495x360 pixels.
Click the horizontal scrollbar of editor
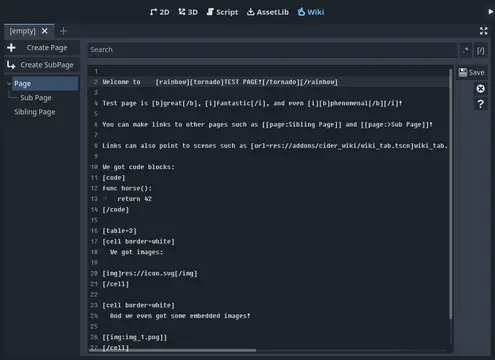(x=172, y=350)
